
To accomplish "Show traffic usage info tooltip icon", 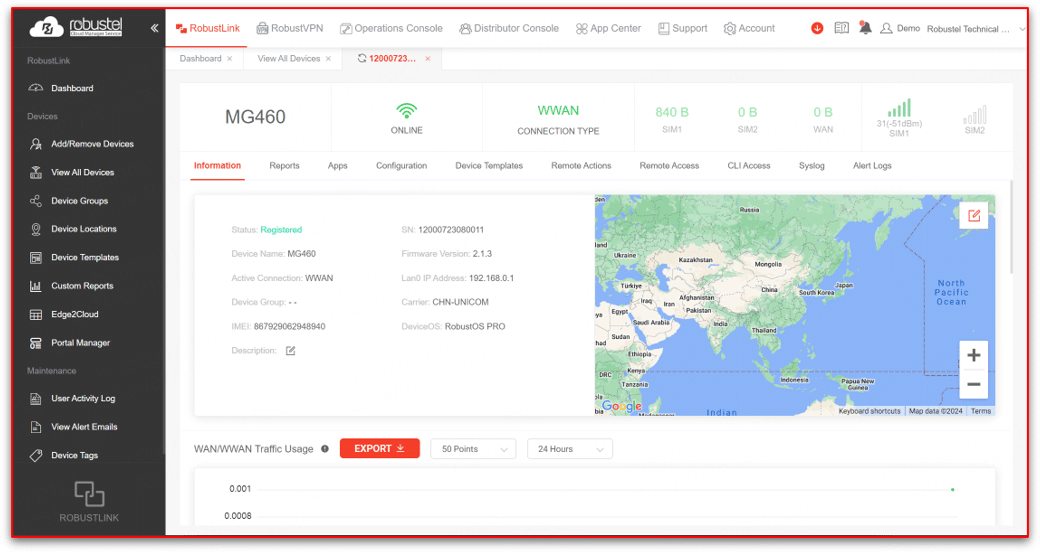I will 325,448.
